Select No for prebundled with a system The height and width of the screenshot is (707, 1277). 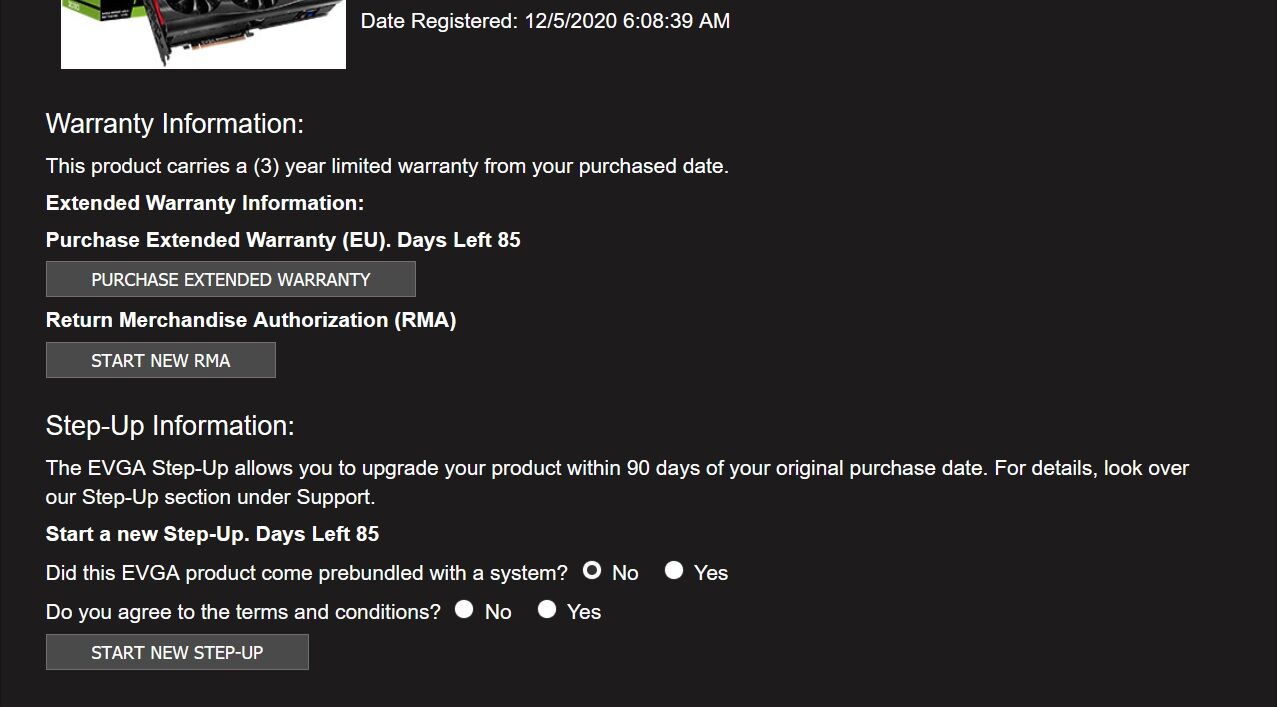[592, 570]
